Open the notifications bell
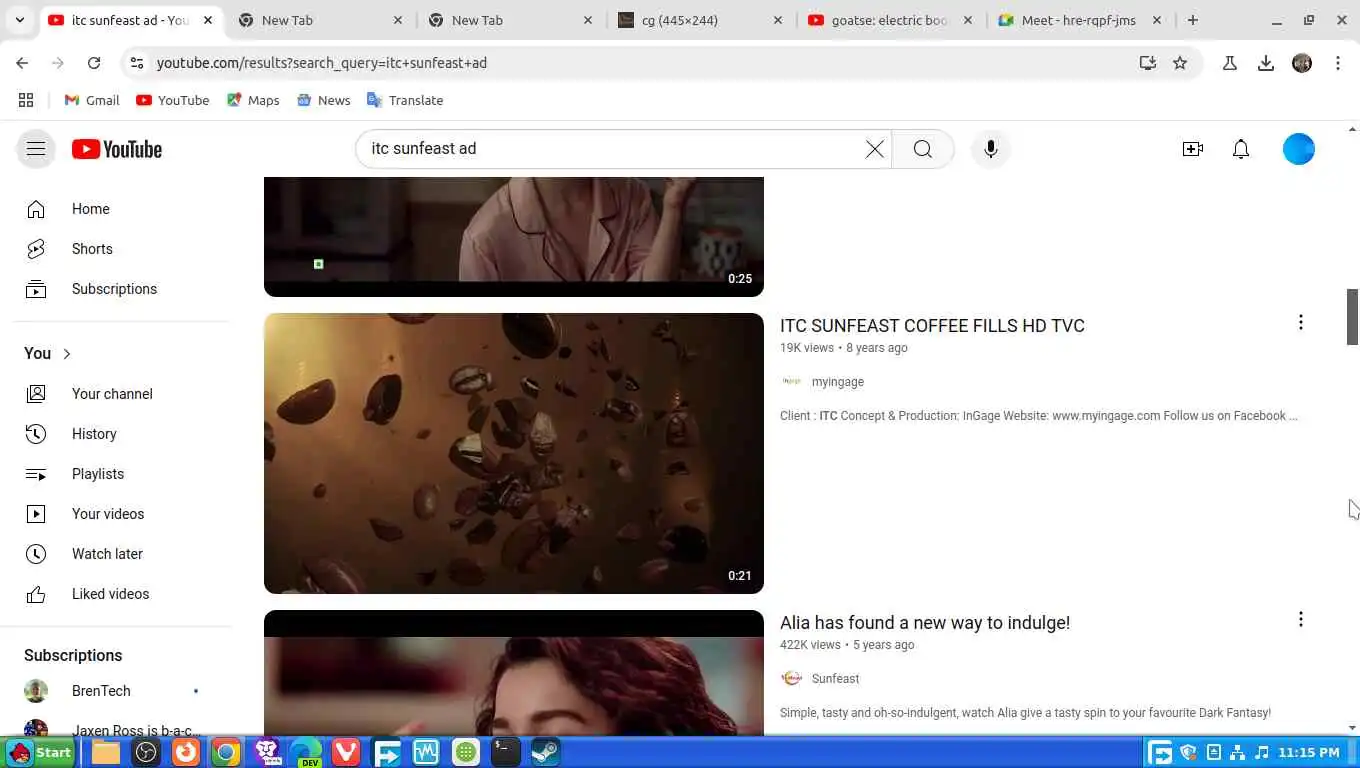 pyautogui.click(x=1240, y=149)
